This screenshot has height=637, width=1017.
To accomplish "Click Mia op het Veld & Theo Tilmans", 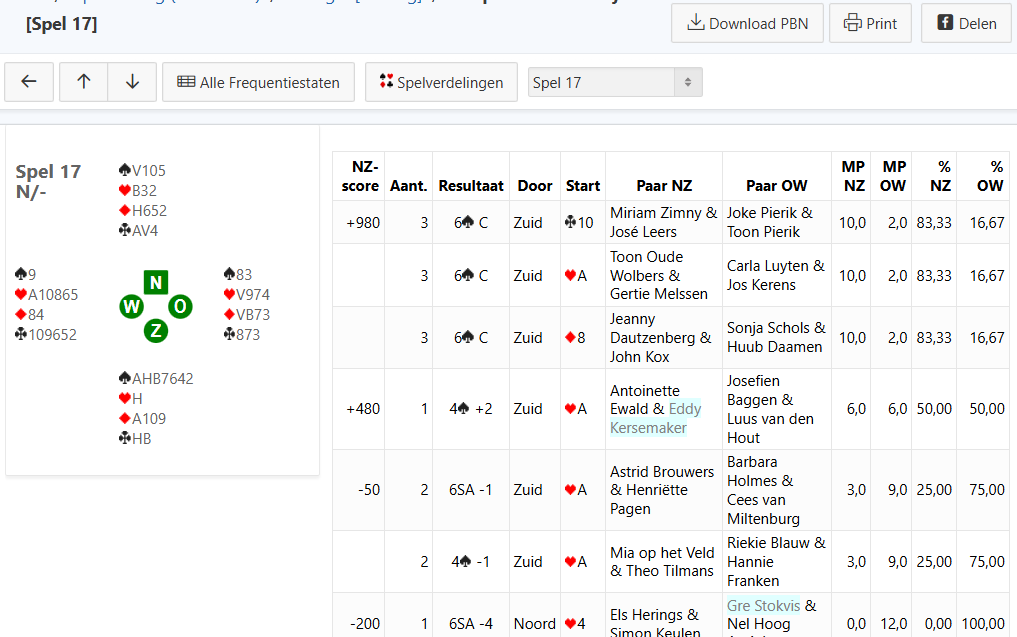I will coord(664,562).
